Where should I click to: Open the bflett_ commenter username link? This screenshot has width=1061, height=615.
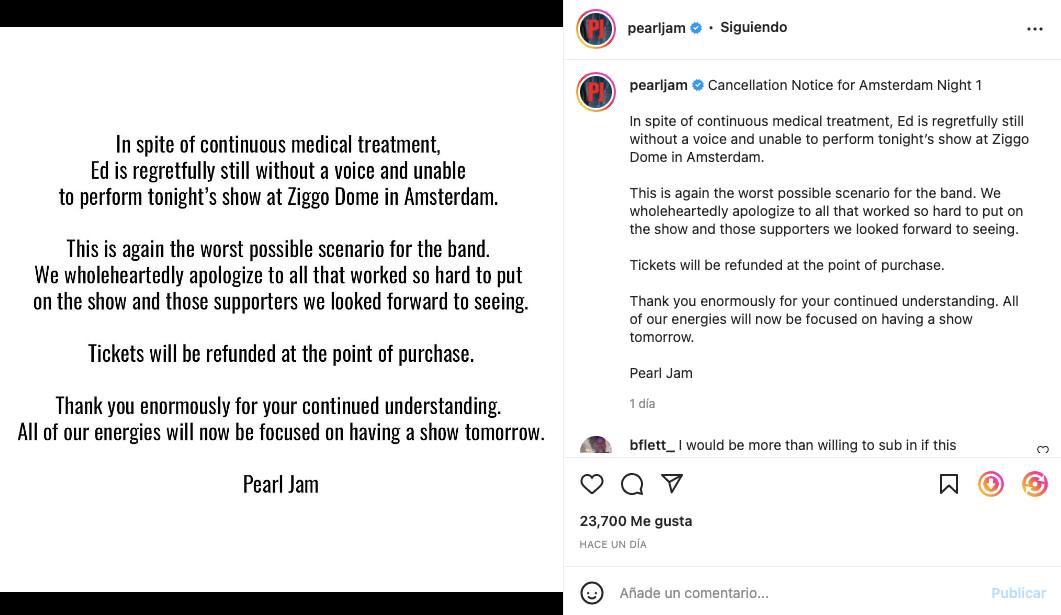point(652,445)
